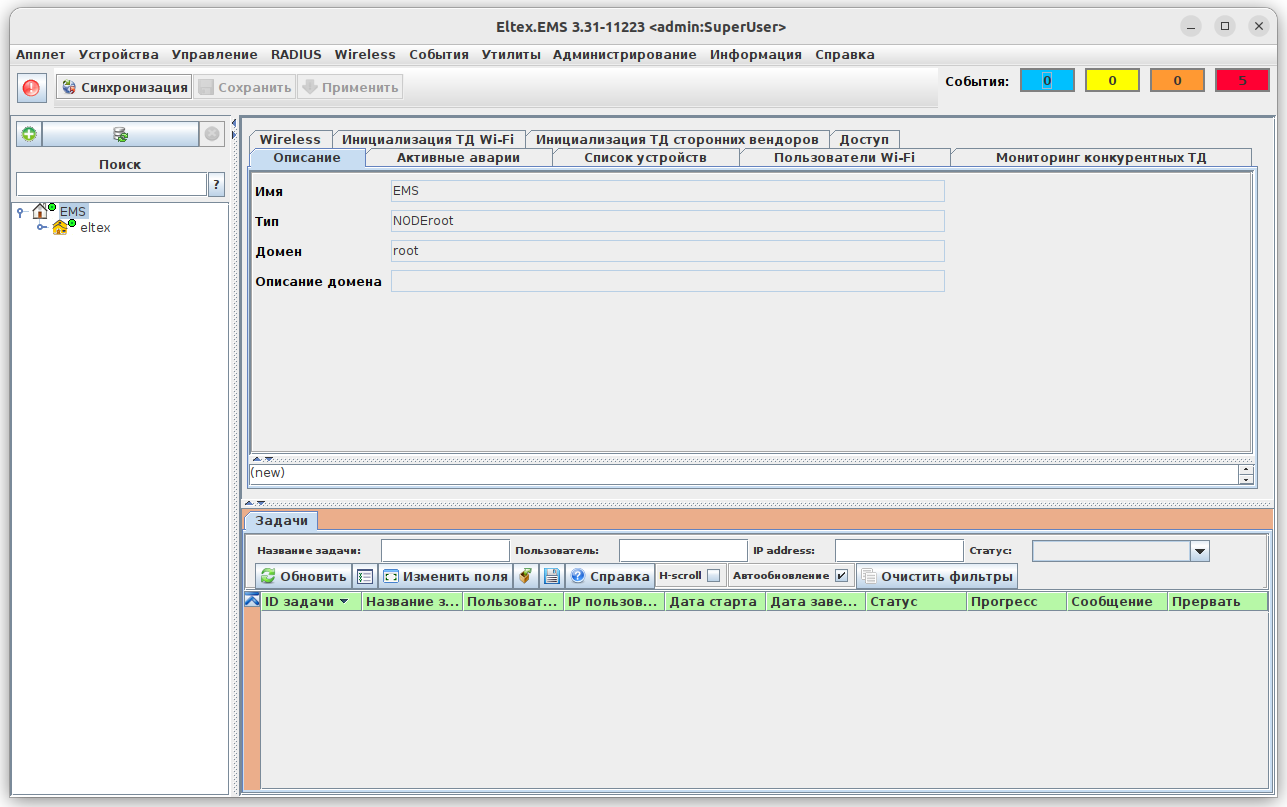Open the Статус filter dropdown
The image size is (1287, 807).
click(1200, 551)
